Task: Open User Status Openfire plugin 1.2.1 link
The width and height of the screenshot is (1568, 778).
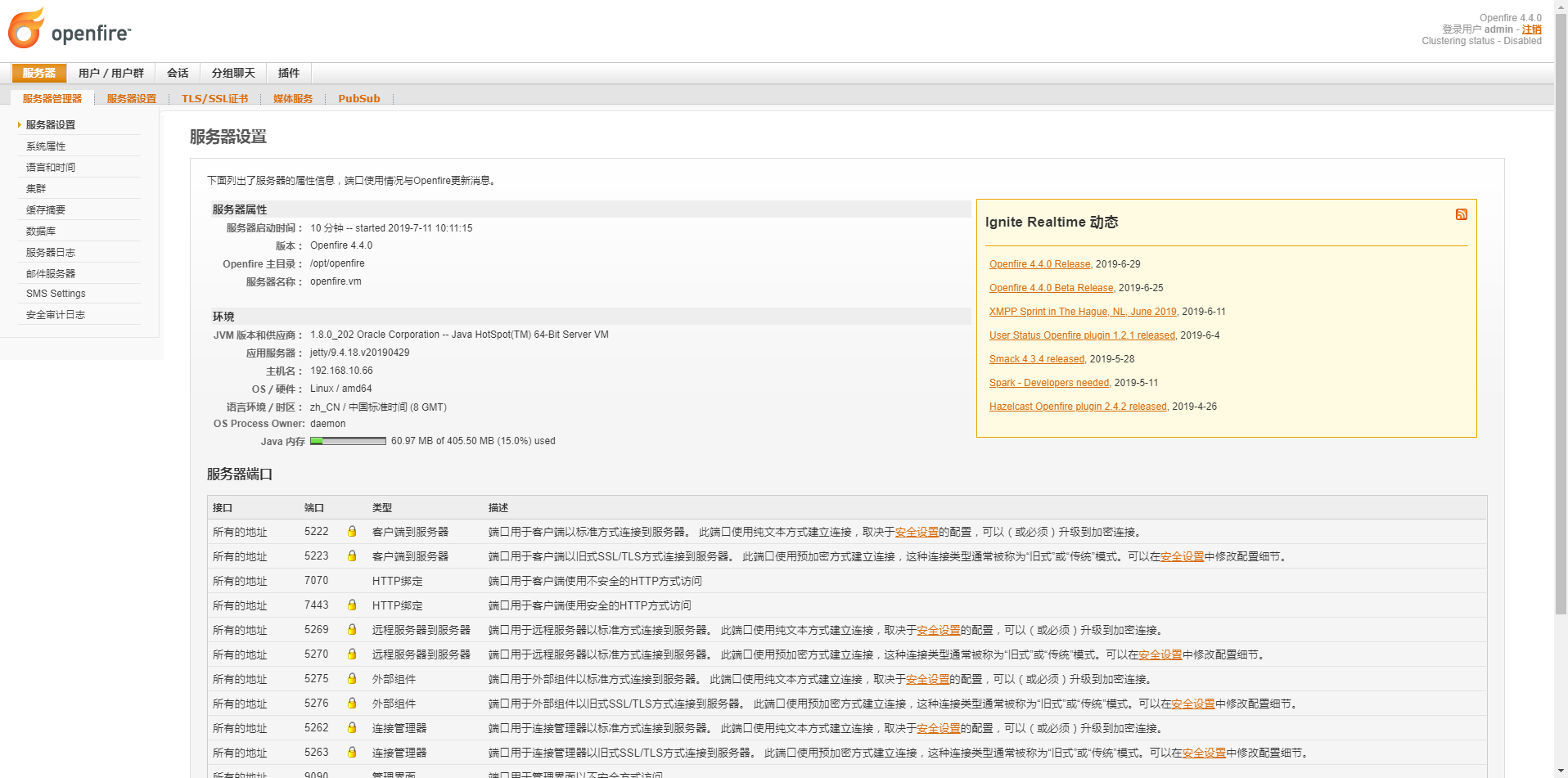Action: (1082, 335)
